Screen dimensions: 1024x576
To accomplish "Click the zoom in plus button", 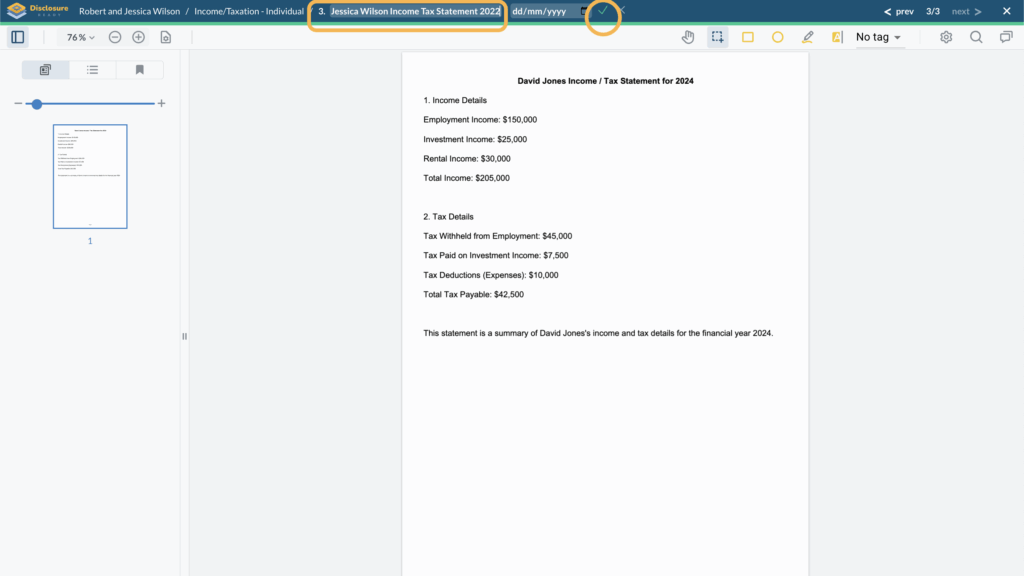I will [139, 37].
